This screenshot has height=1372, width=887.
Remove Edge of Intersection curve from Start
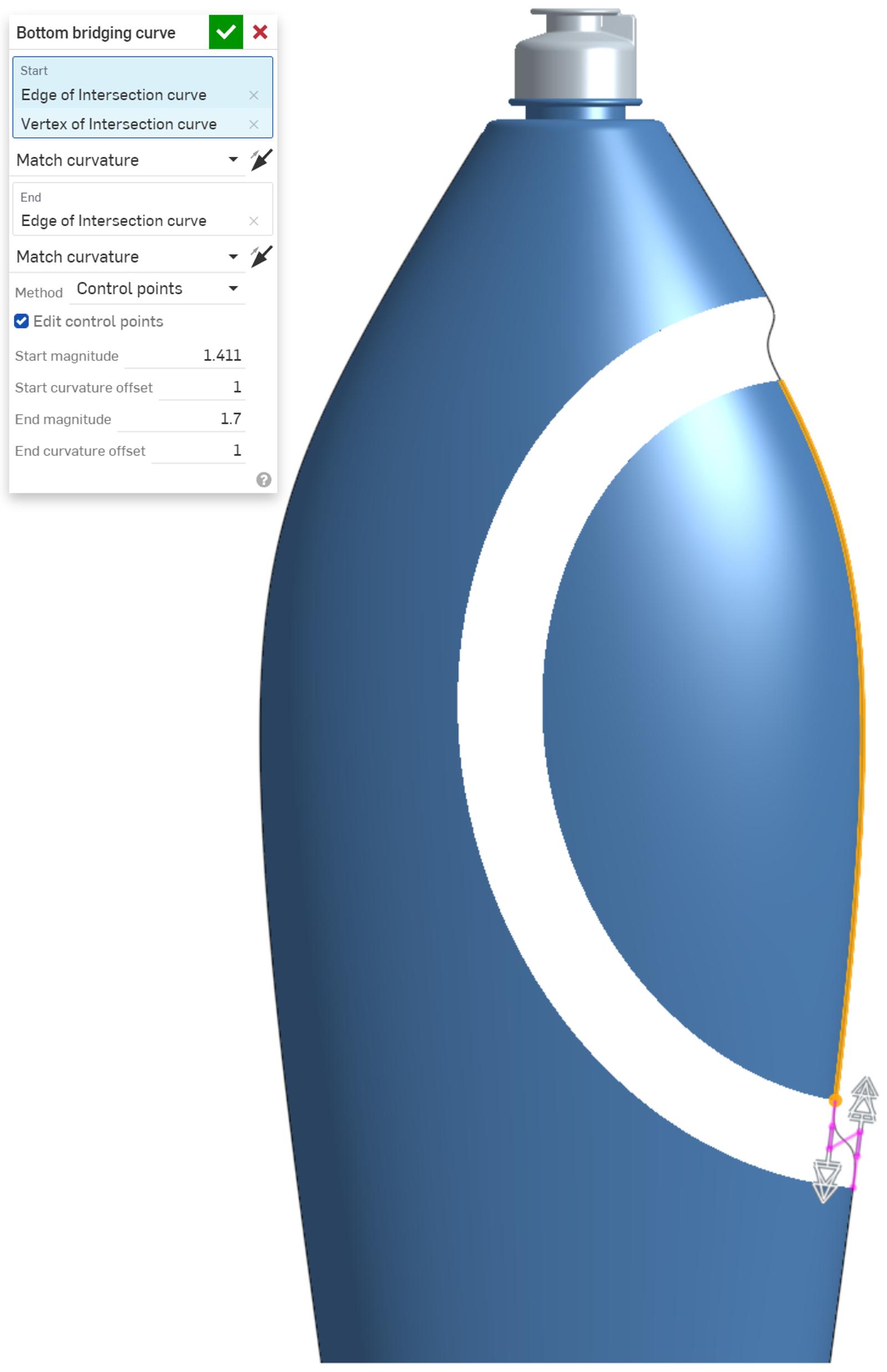point(253,95)
